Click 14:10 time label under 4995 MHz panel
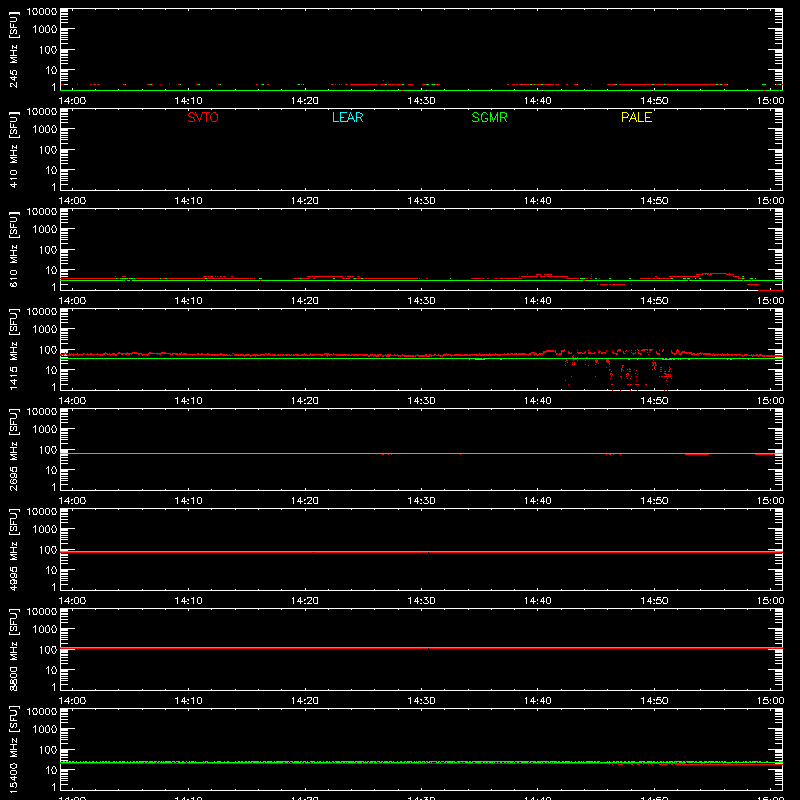 click(x=189, y=601)
